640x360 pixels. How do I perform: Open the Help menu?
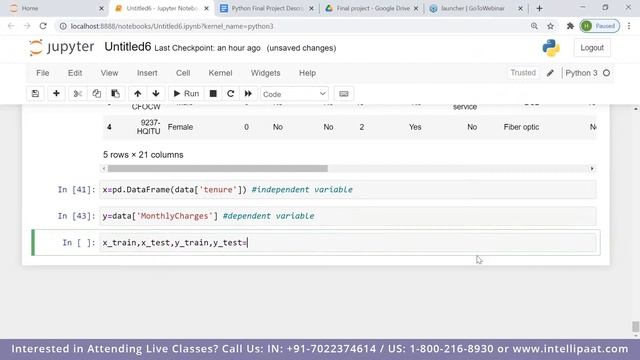pyautogui.click(x=307, y=73)
